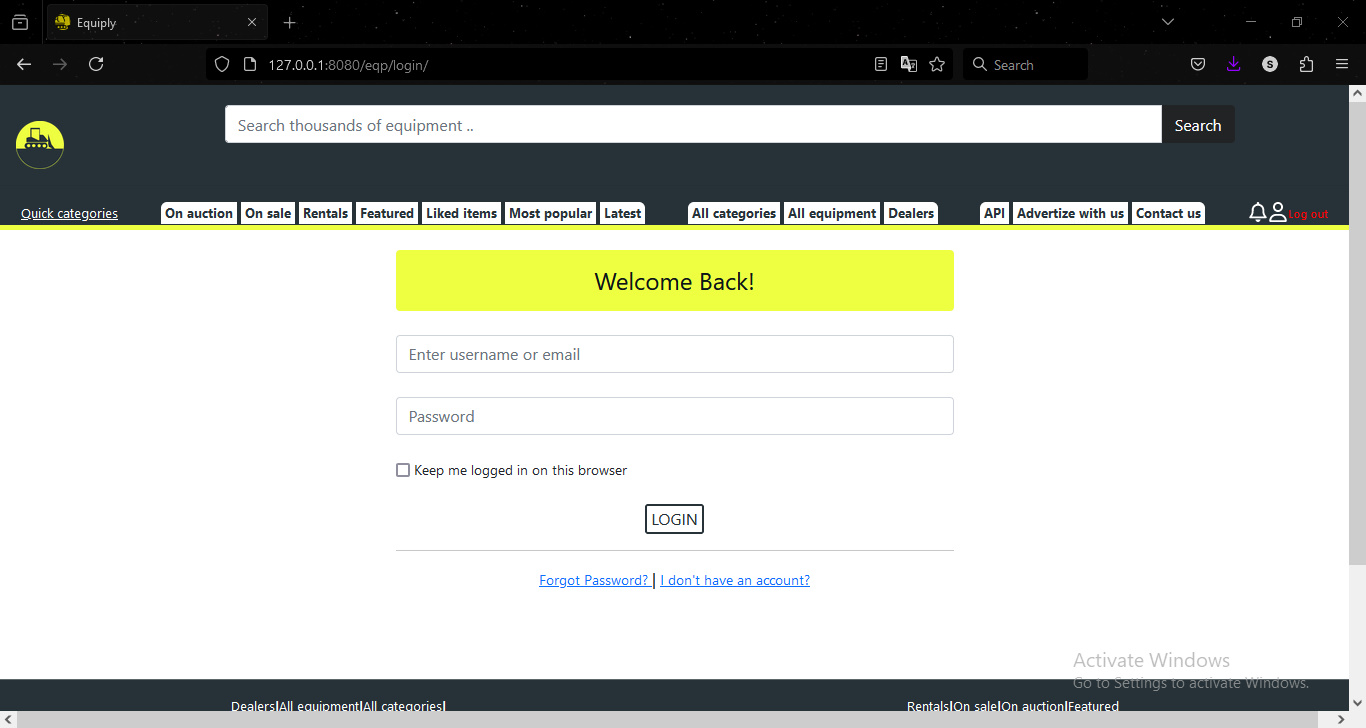Toggle reader view in the address bar
The width and height of the screenshot is (1366, 728).
[880, 63]
